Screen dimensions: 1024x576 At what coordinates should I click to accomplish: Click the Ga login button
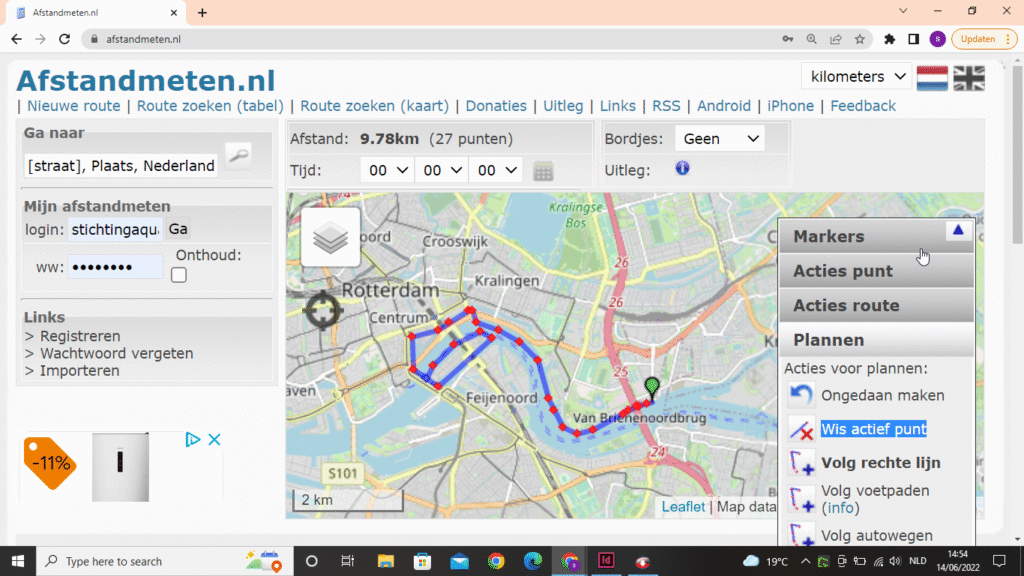coord(178,229)
